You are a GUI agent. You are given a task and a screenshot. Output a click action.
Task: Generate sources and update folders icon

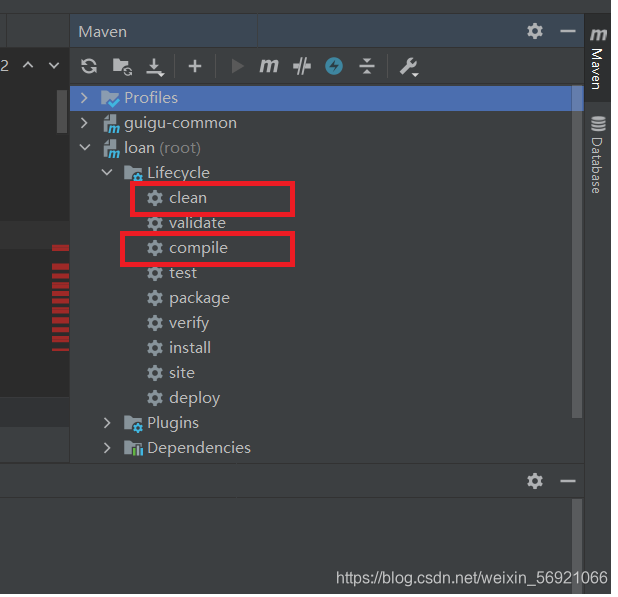122,66
